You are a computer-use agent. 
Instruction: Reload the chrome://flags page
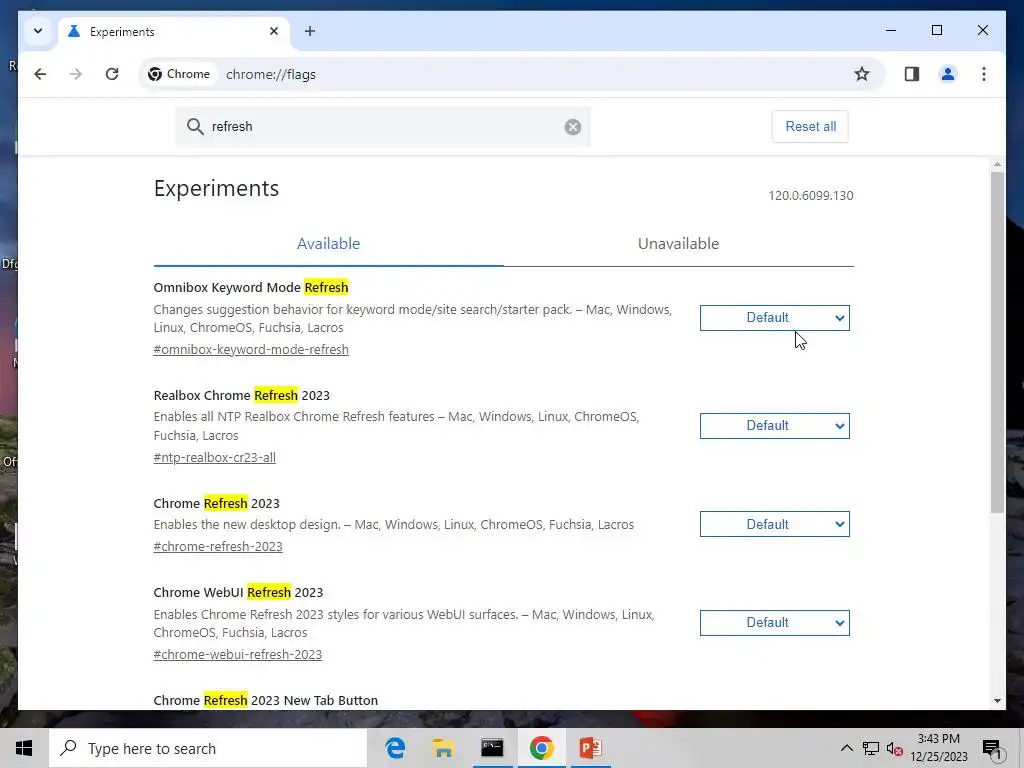pos(112,74)
